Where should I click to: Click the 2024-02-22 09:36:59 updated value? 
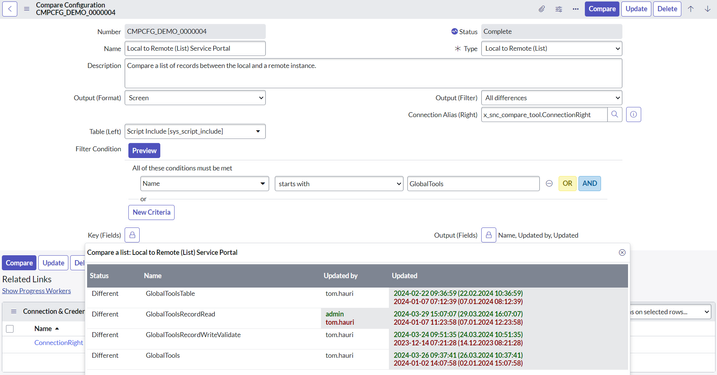[458, 293]
